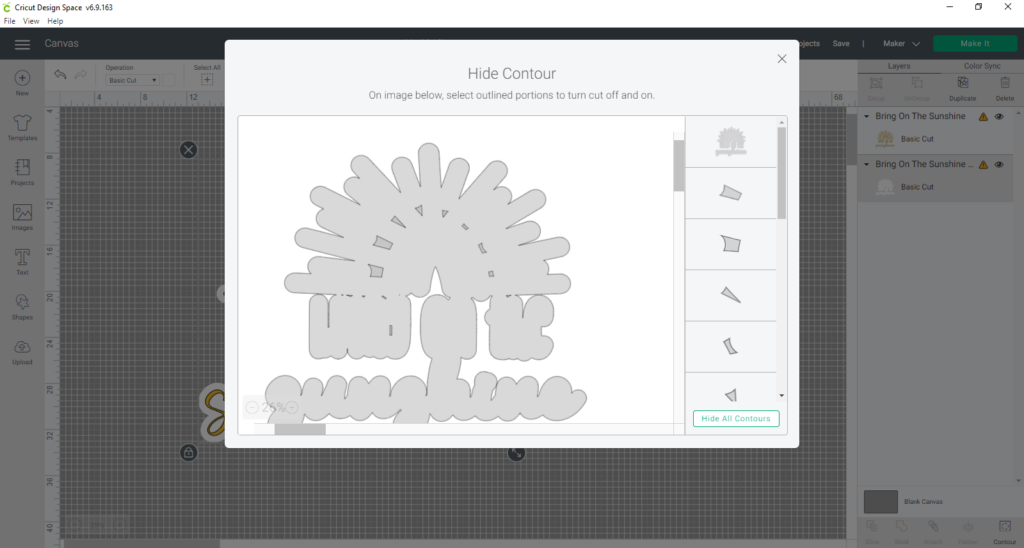Toggle the full image contour thumbnail

point(731,142)
